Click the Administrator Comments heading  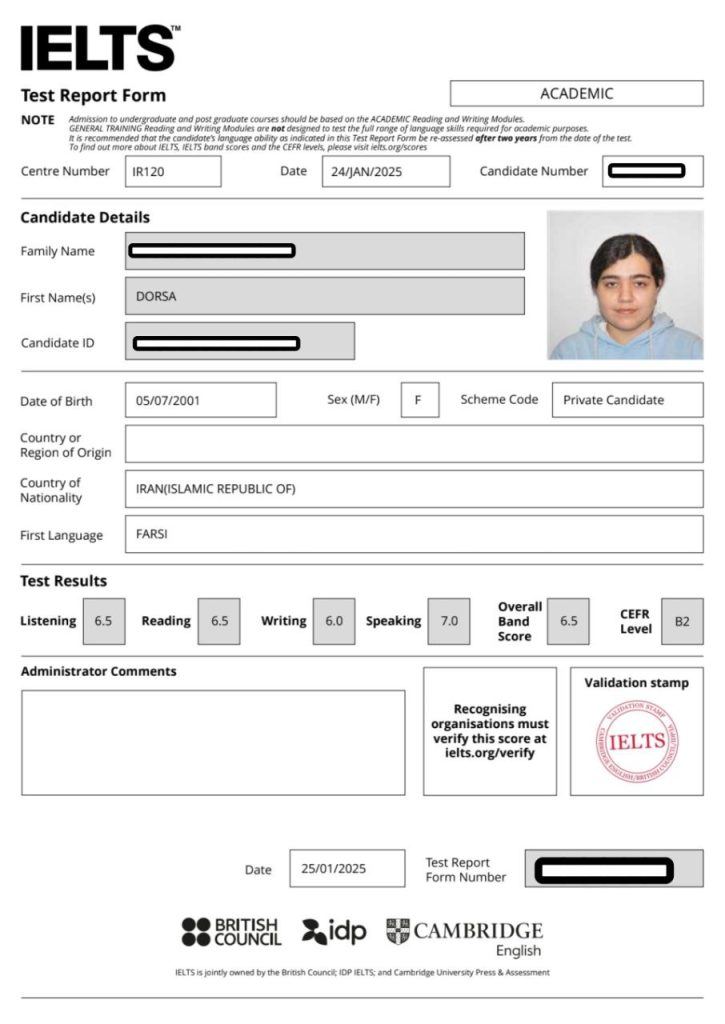tap(99, 671)
